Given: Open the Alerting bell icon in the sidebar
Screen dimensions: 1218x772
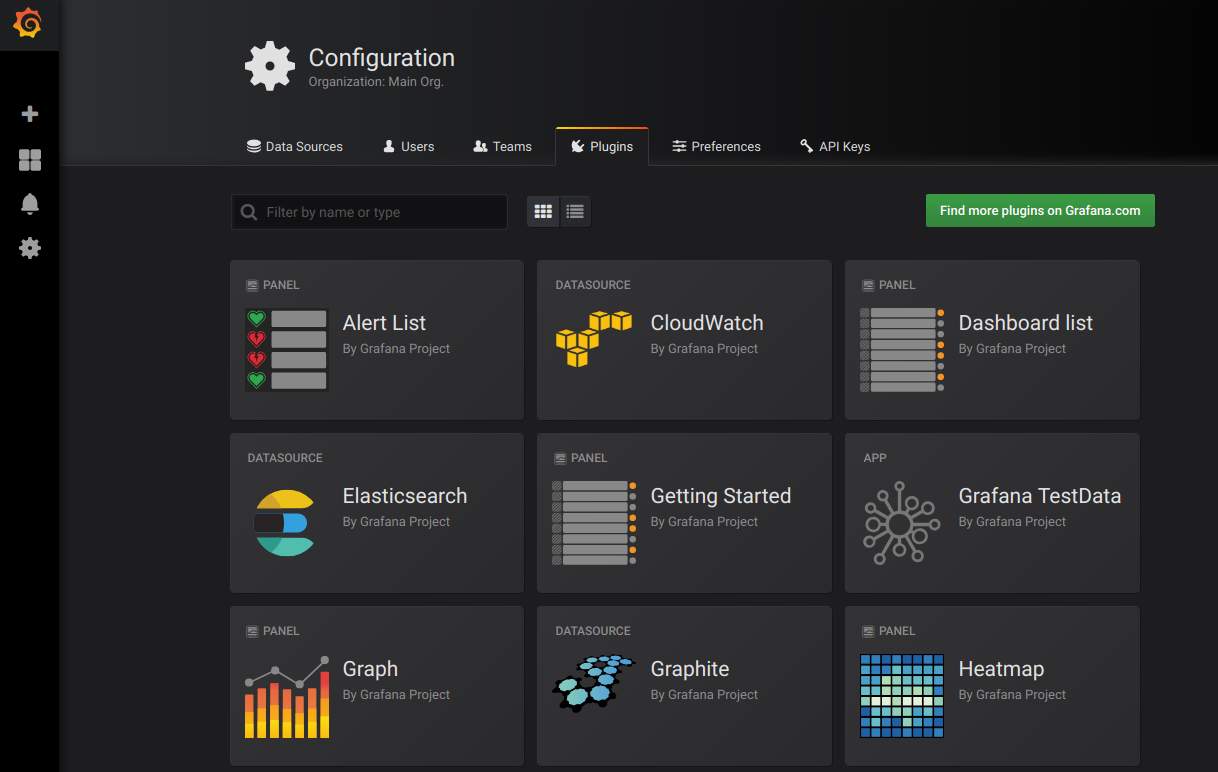Looking at the screenshot, I should click(30, 204).
